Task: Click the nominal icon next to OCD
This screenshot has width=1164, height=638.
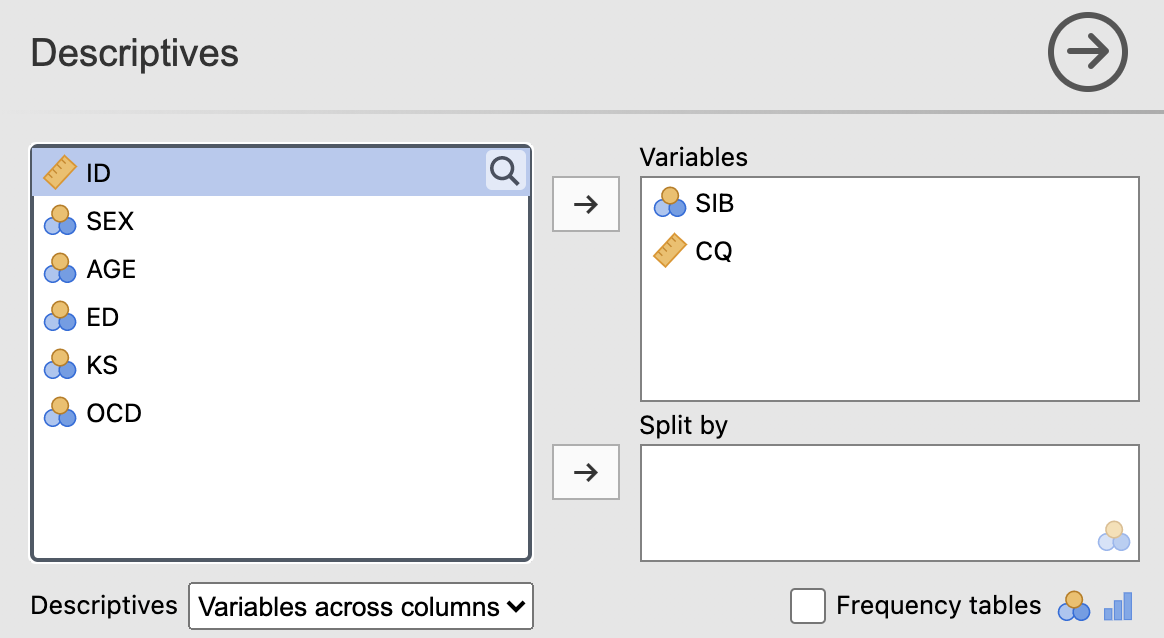Action: pyautogui.click(x=59, y=412)
